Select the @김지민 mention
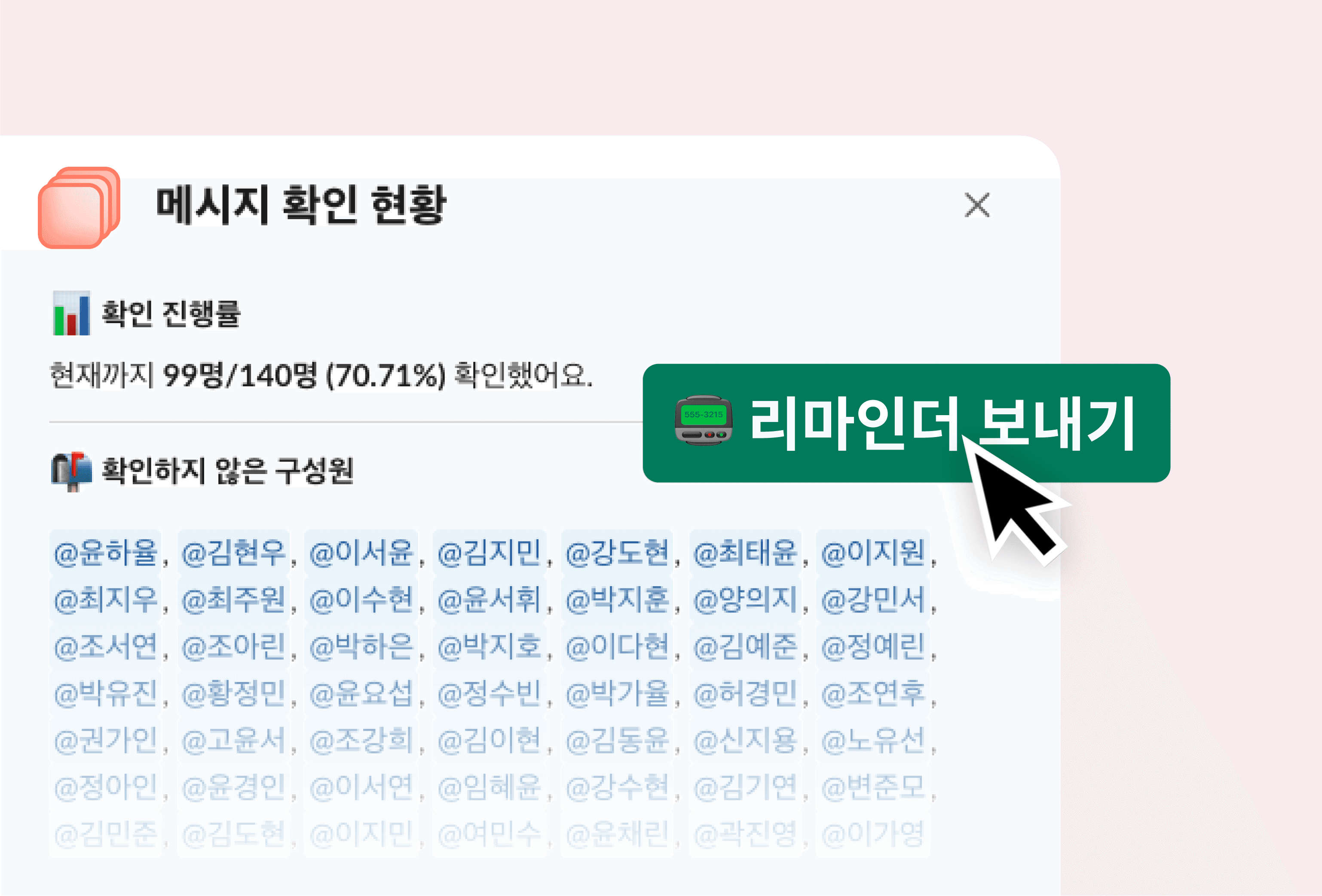1322x896 pixels. (x=489, y=552)
